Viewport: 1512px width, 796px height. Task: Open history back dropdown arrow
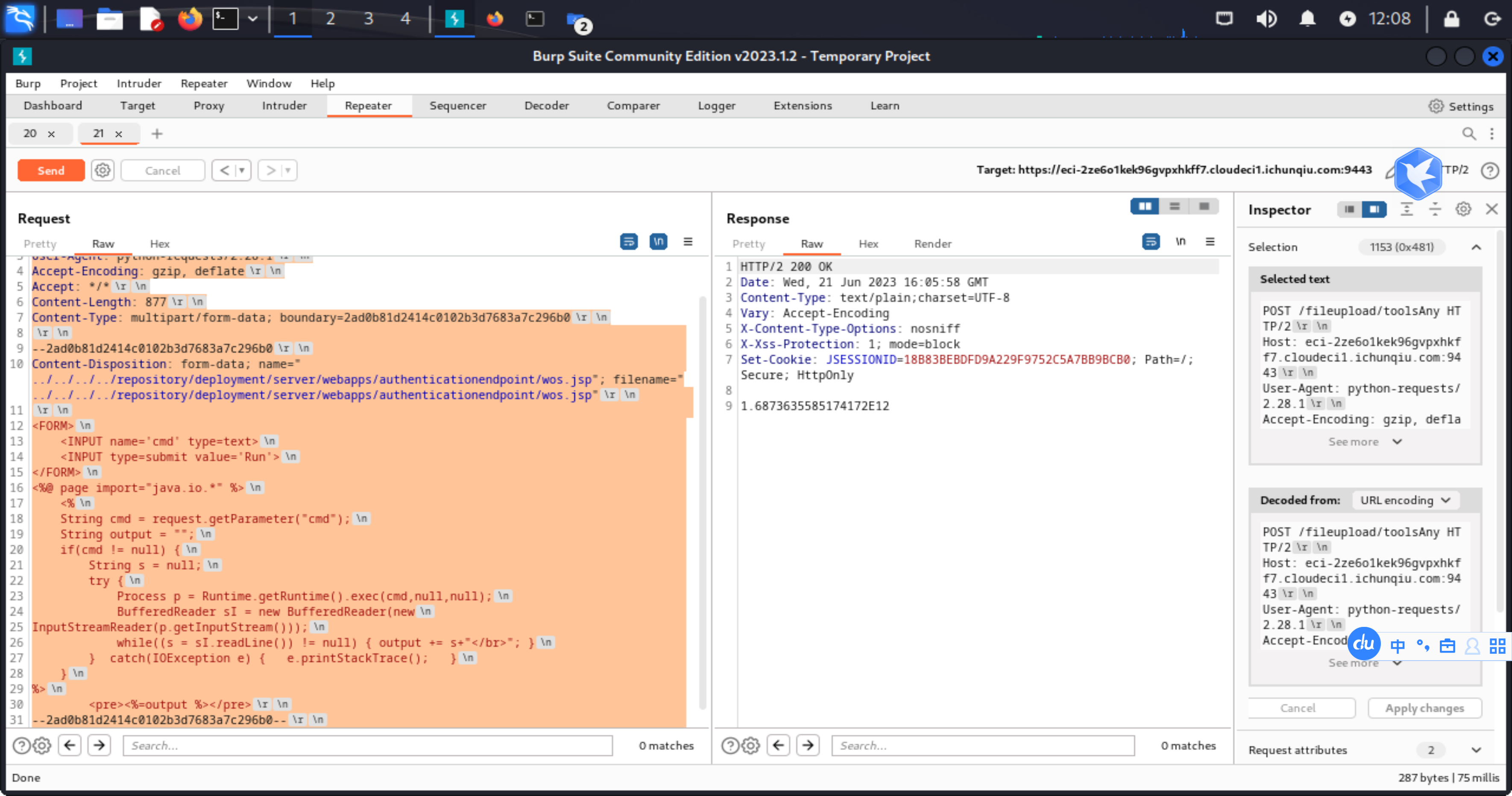point(241,170)
